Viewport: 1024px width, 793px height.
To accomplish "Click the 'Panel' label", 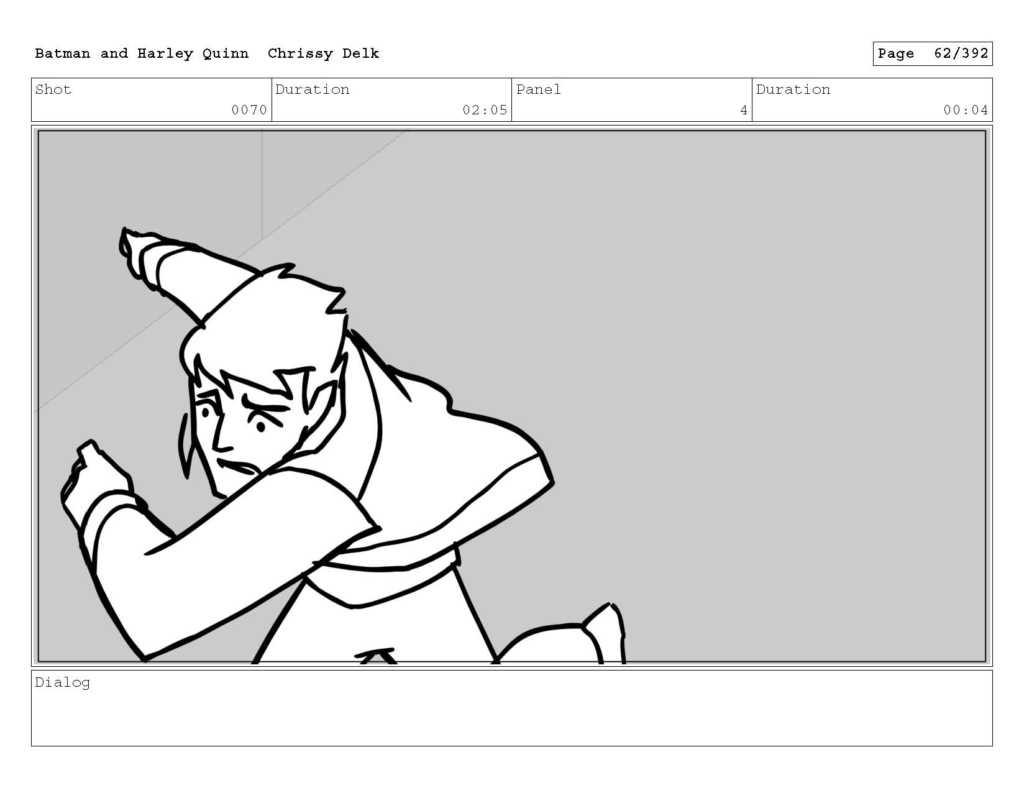I will pos(539,89).
